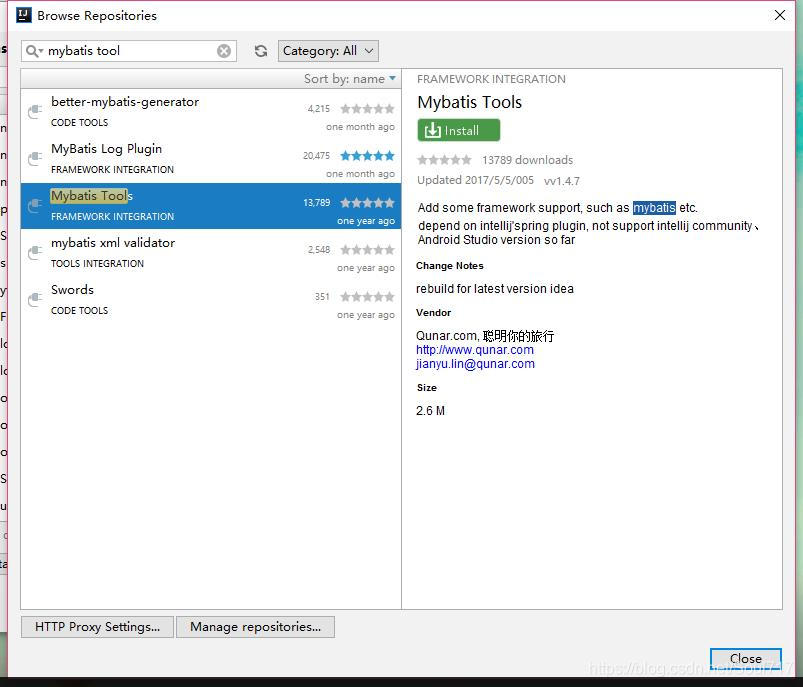This screenshot has height=687, width=803.
Task: Click the 'Android Studio version so far' line
Action: (496, 240)
